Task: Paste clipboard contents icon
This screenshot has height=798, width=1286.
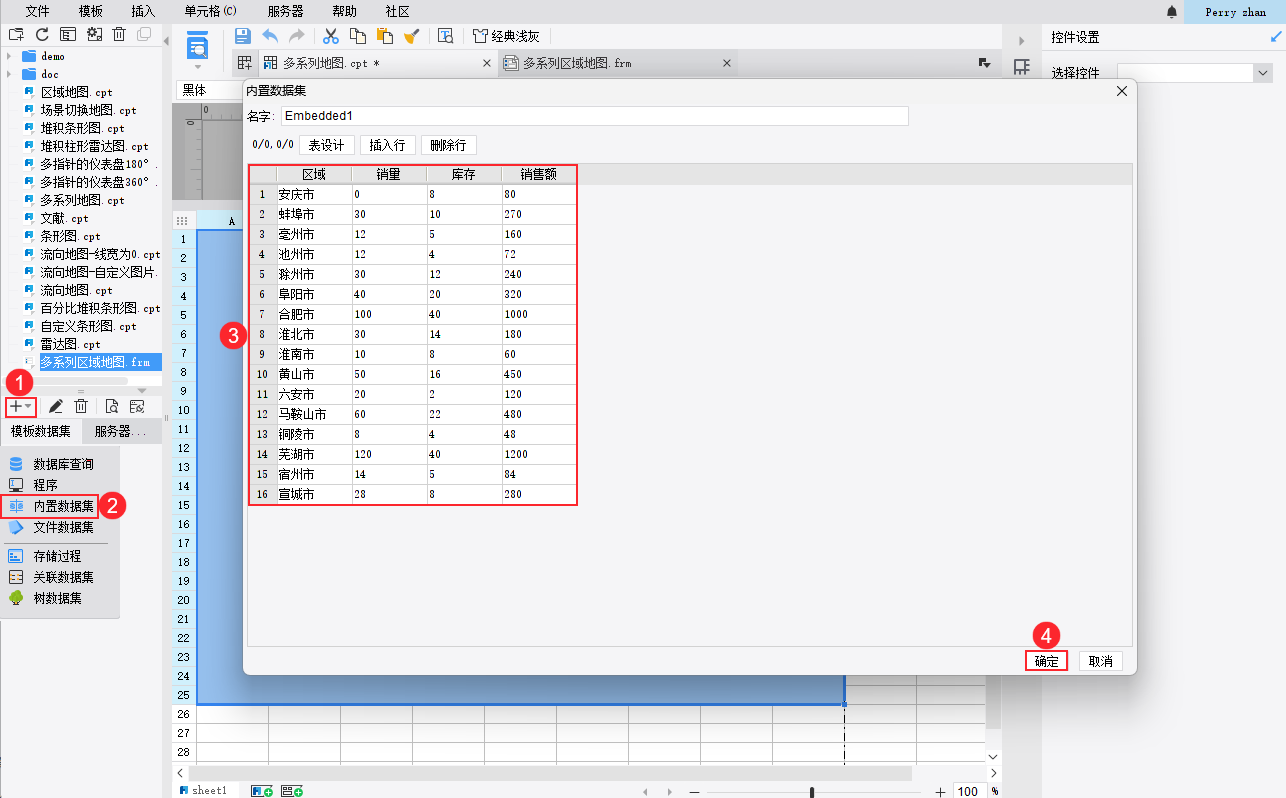Action: 385,36
